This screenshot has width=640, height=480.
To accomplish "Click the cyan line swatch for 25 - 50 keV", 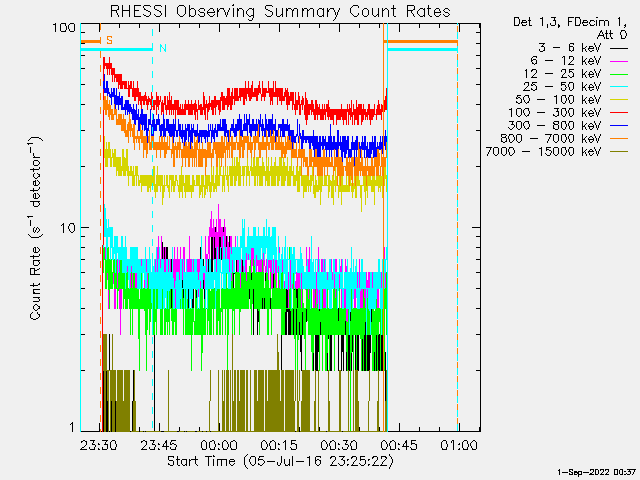I will click(x=619, y=87).
